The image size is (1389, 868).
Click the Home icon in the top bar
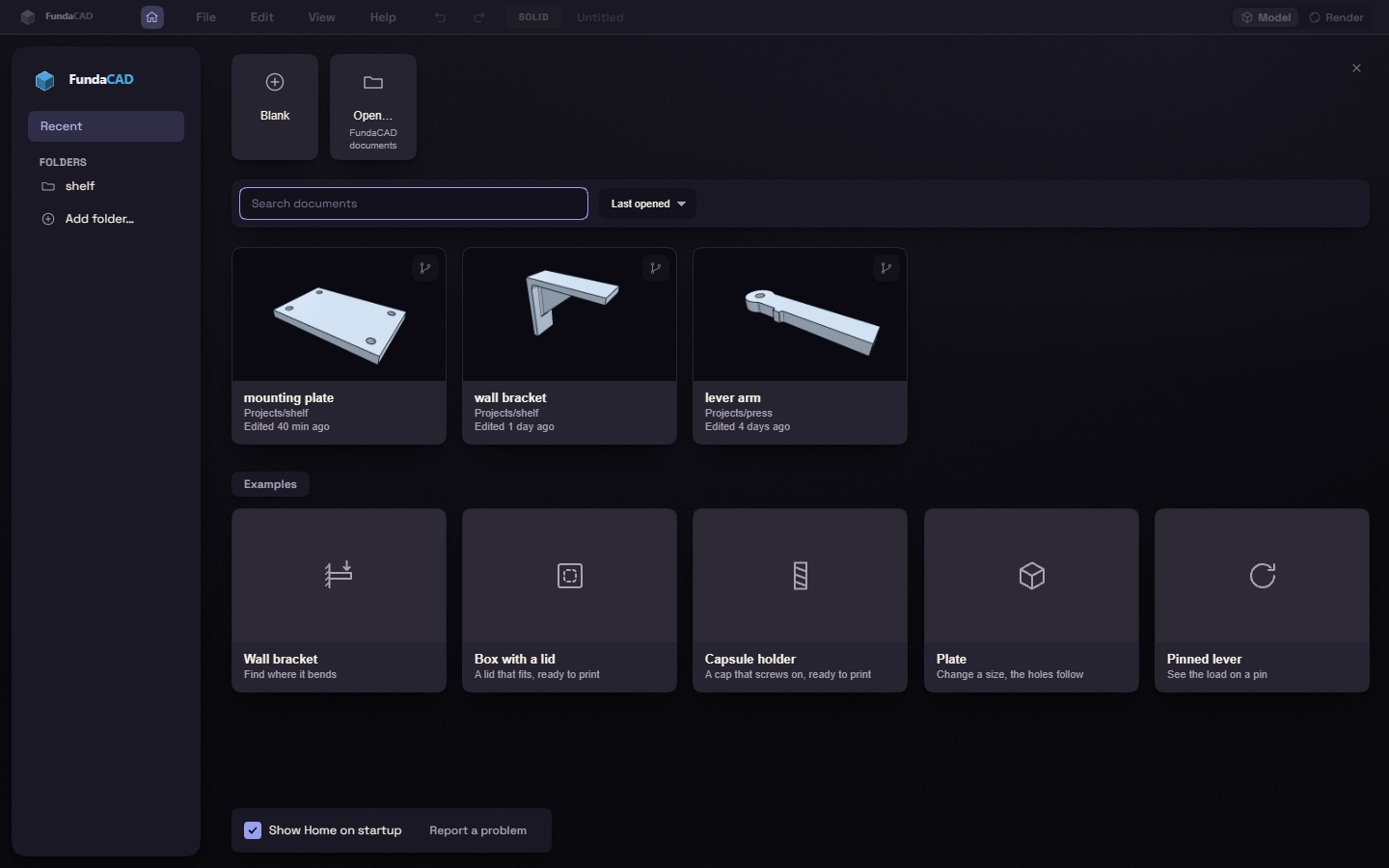152,17
